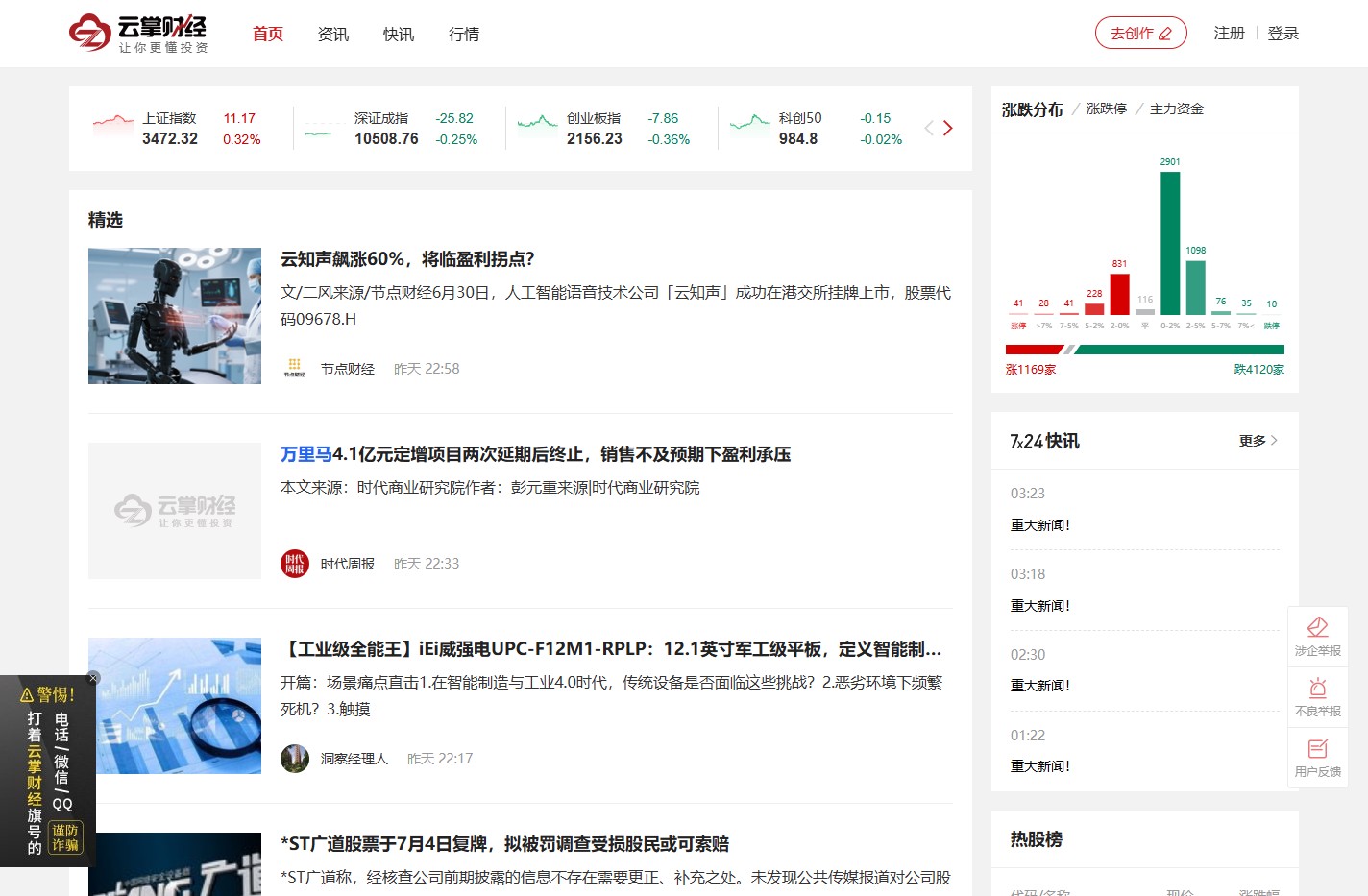Click the 去创作 button

tap(1141, 33)
